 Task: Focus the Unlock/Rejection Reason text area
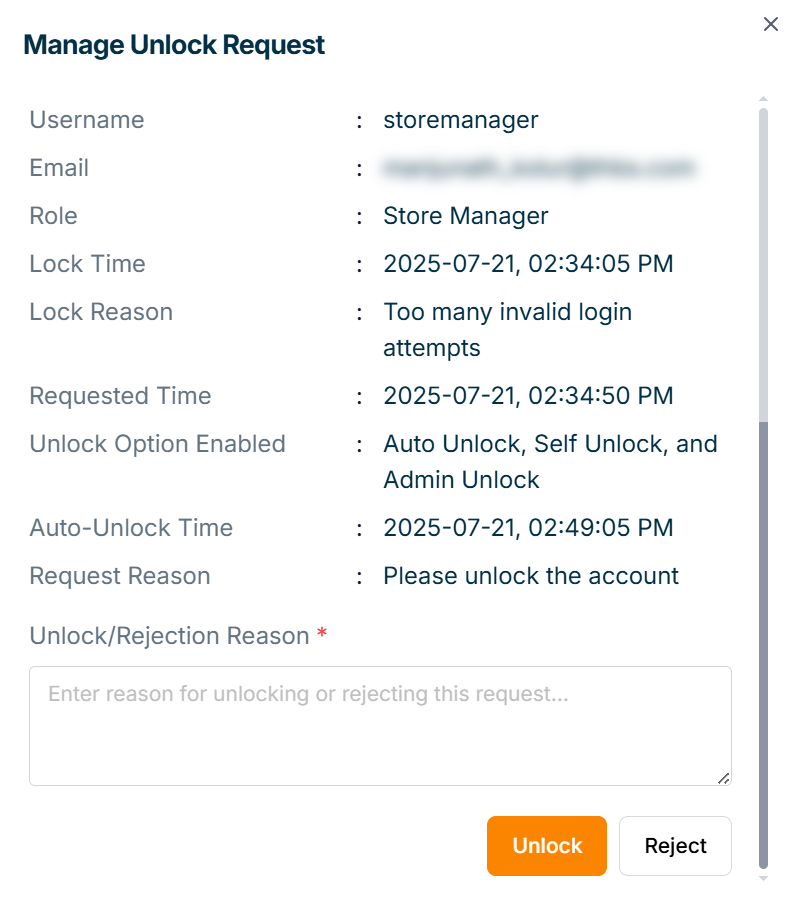point(380,725)
